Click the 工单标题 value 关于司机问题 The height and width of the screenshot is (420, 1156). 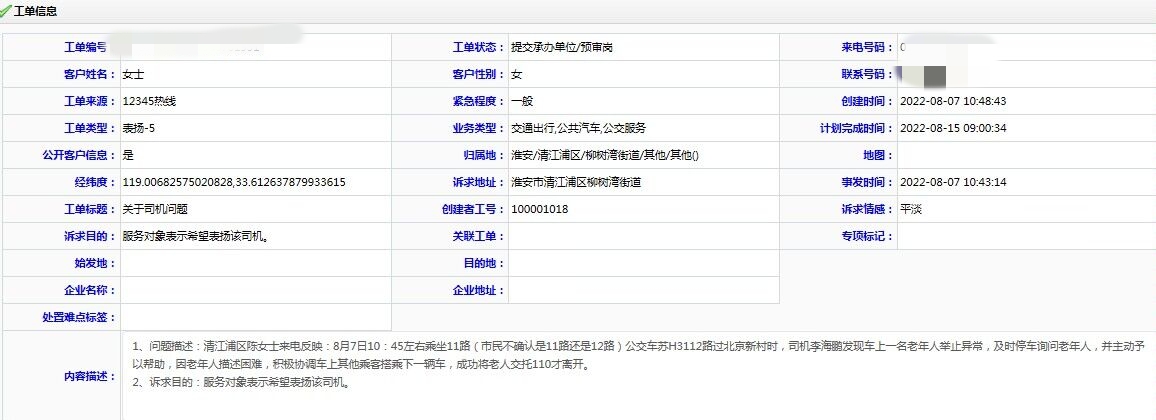coord(155,209)
